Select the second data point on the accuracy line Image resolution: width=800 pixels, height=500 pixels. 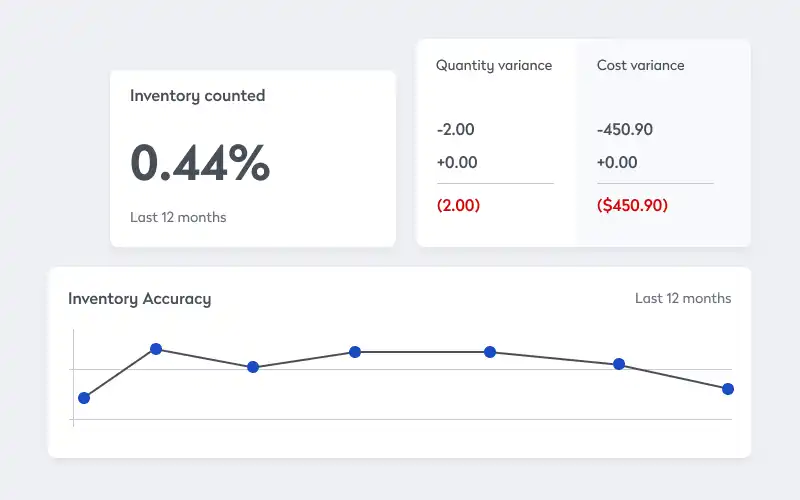pyautogui.click(x=156, y=349)
